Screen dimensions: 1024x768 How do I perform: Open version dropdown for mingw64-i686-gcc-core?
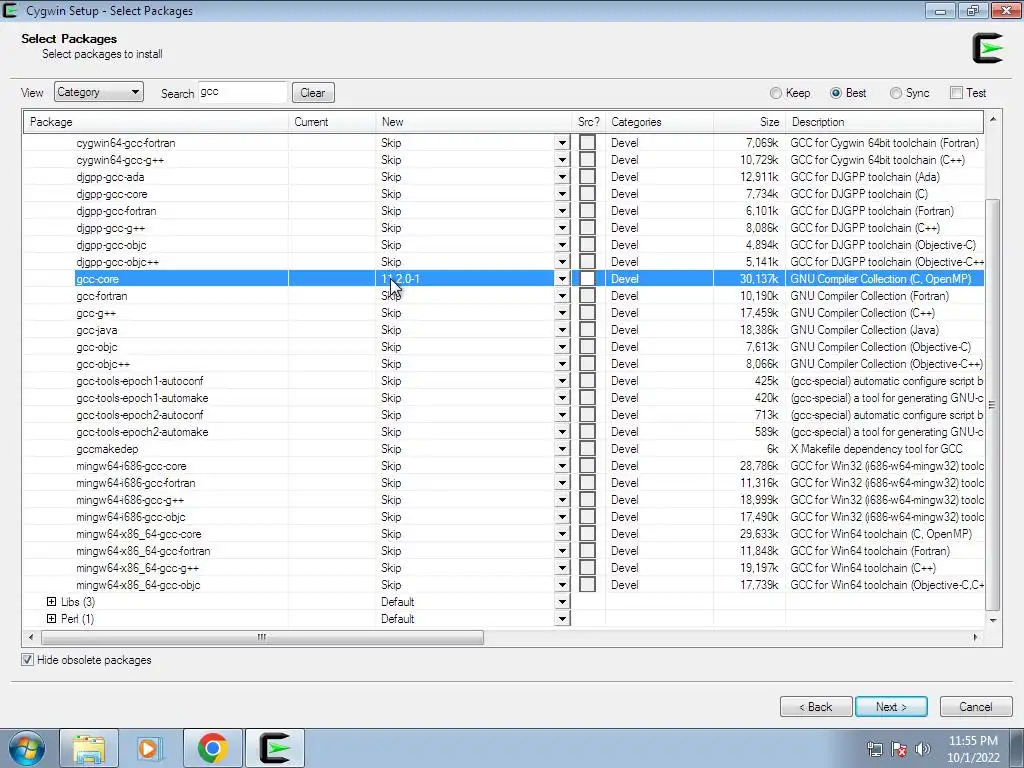[x=562, y=466]
